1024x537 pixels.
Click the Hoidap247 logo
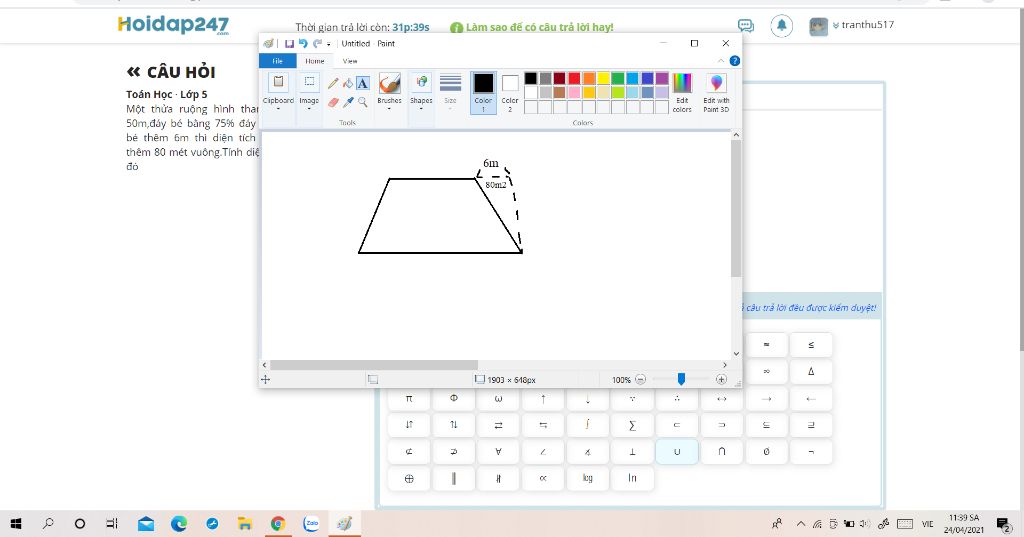click(x=173, y=25)
